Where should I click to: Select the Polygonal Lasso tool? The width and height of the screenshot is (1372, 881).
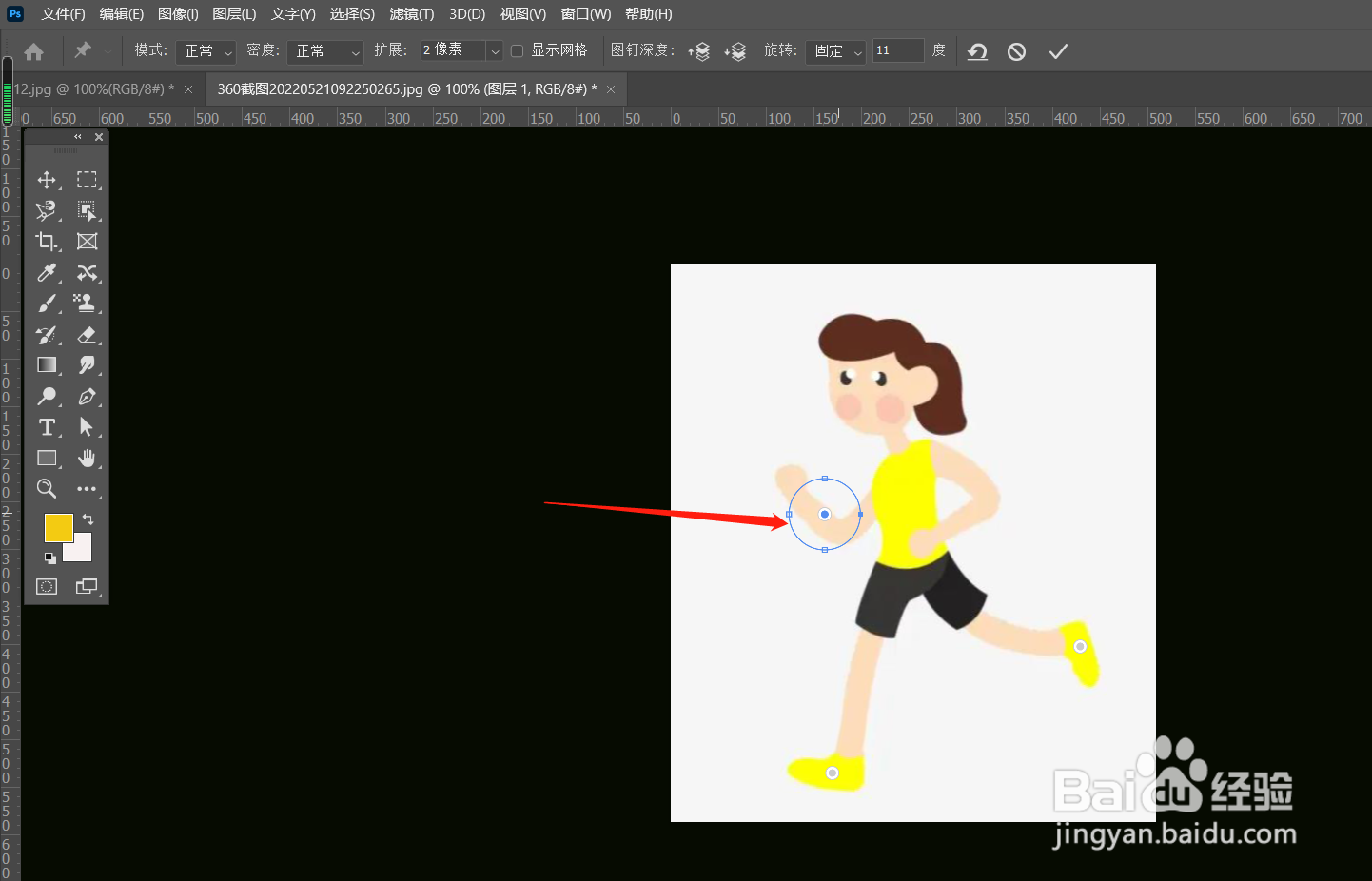coord(47,211)
